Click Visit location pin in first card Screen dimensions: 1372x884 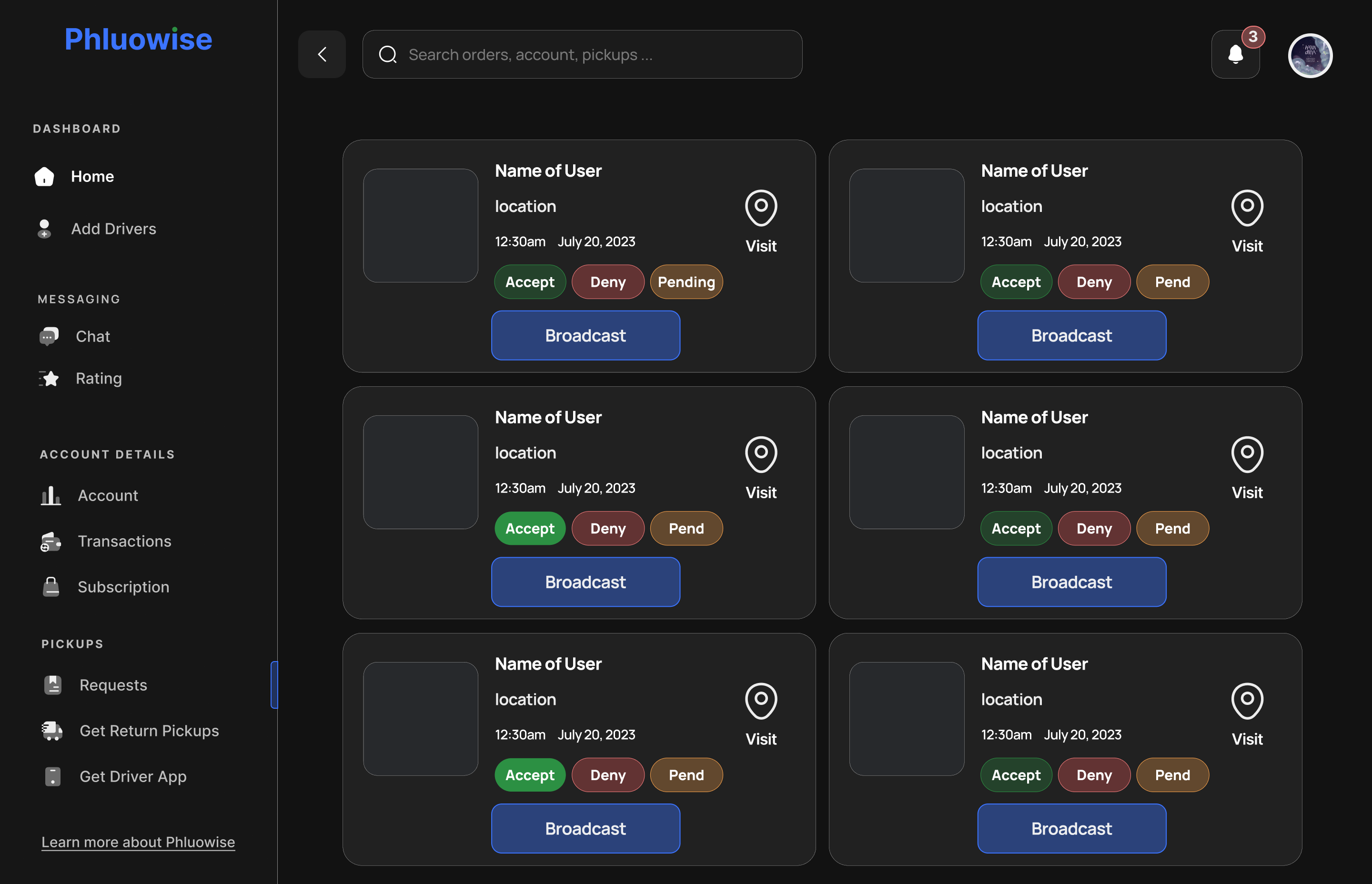tap(761, 208)
